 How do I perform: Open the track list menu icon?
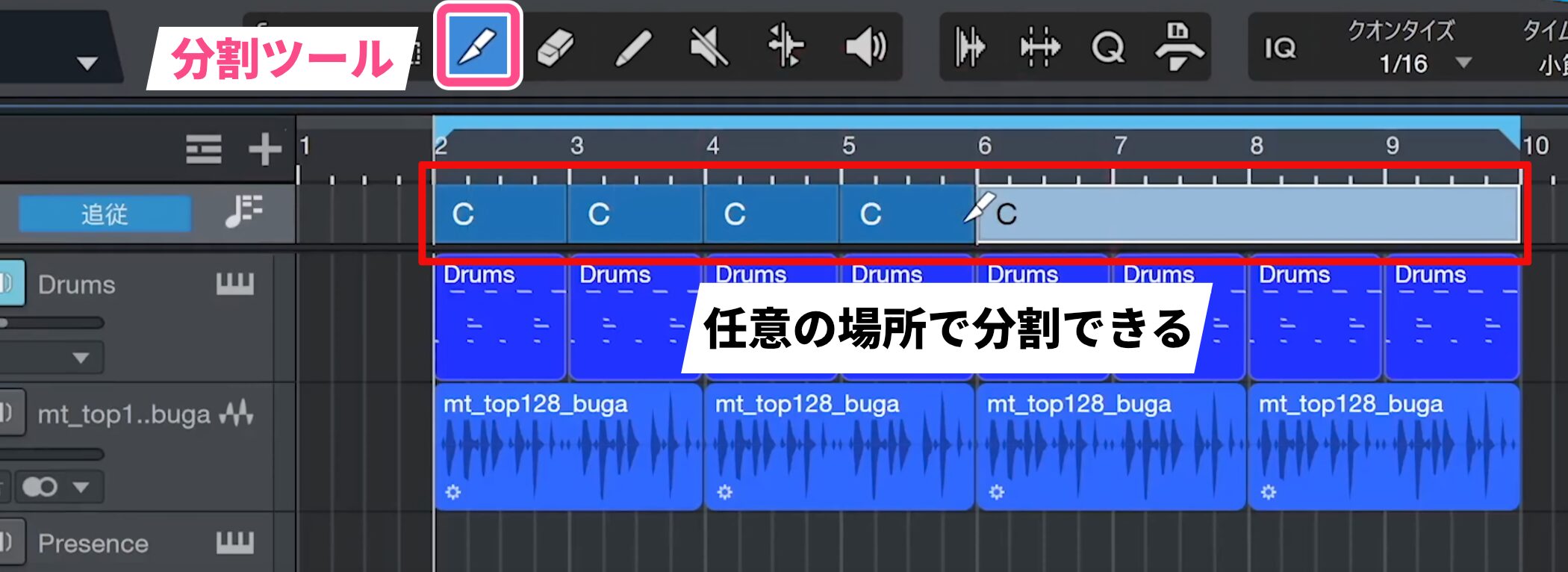point(204,149)
